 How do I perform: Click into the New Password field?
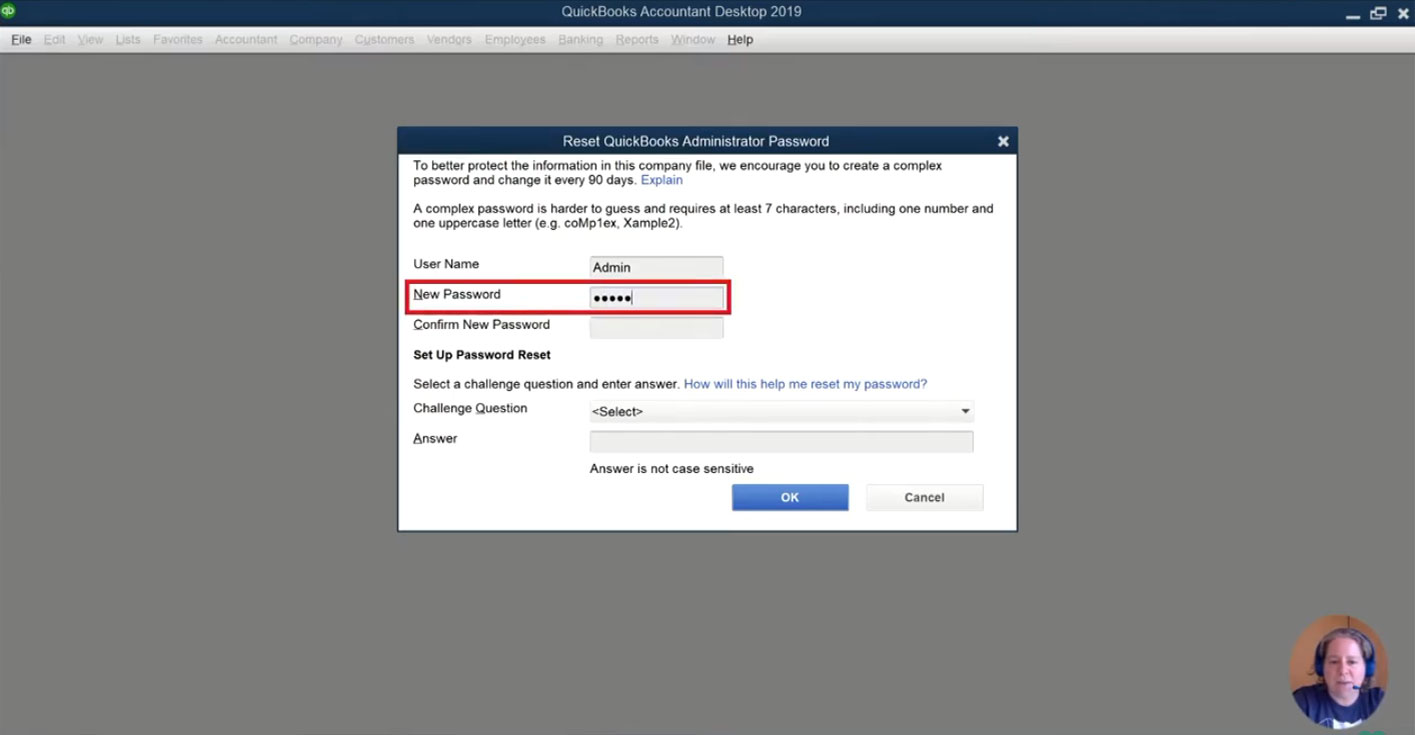(656, 297)
